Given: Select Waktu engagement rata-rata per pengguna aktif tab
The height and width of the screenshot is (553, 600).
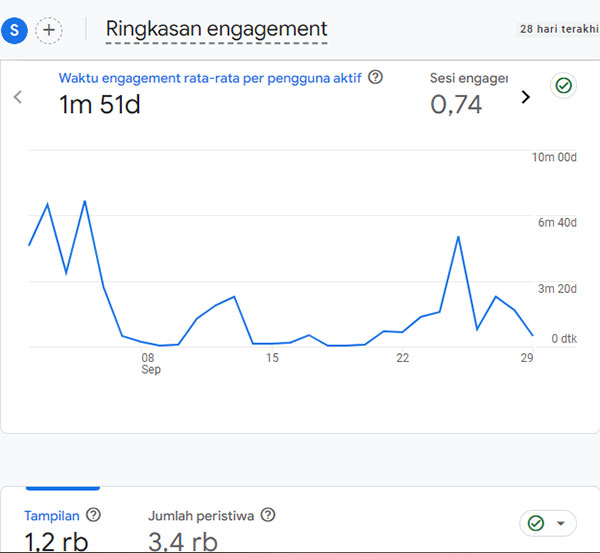Looking at the screenshot, I should tap(209, 77).
